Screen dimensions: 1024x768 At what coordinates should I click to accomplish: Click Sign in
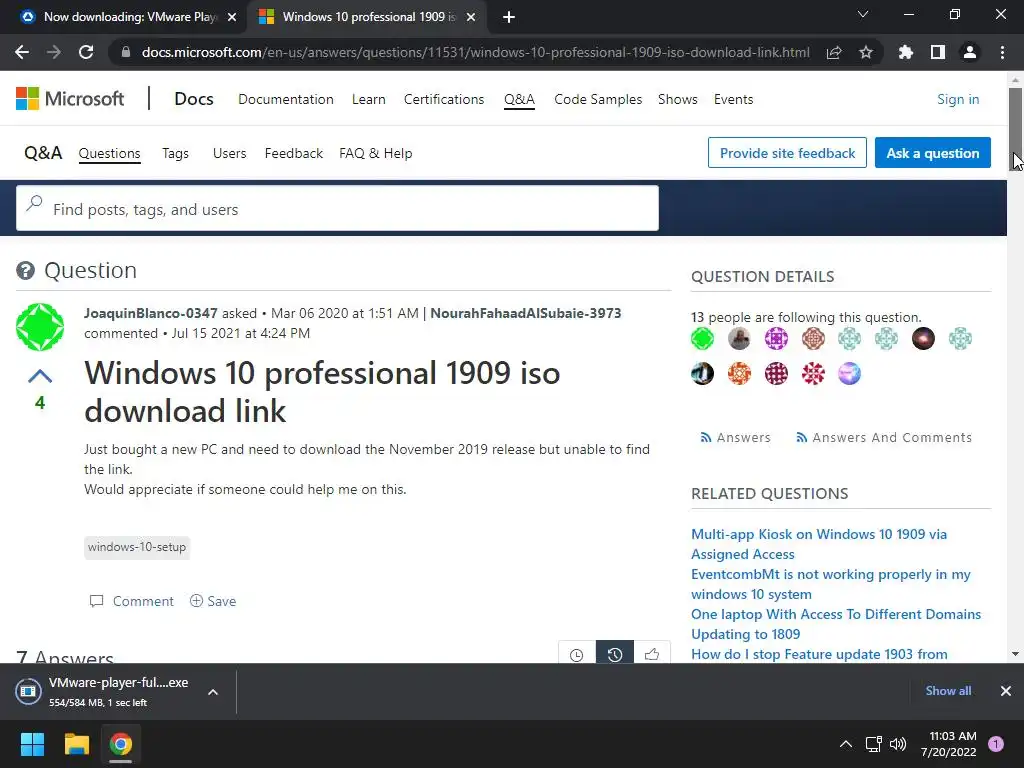[958, 99]
